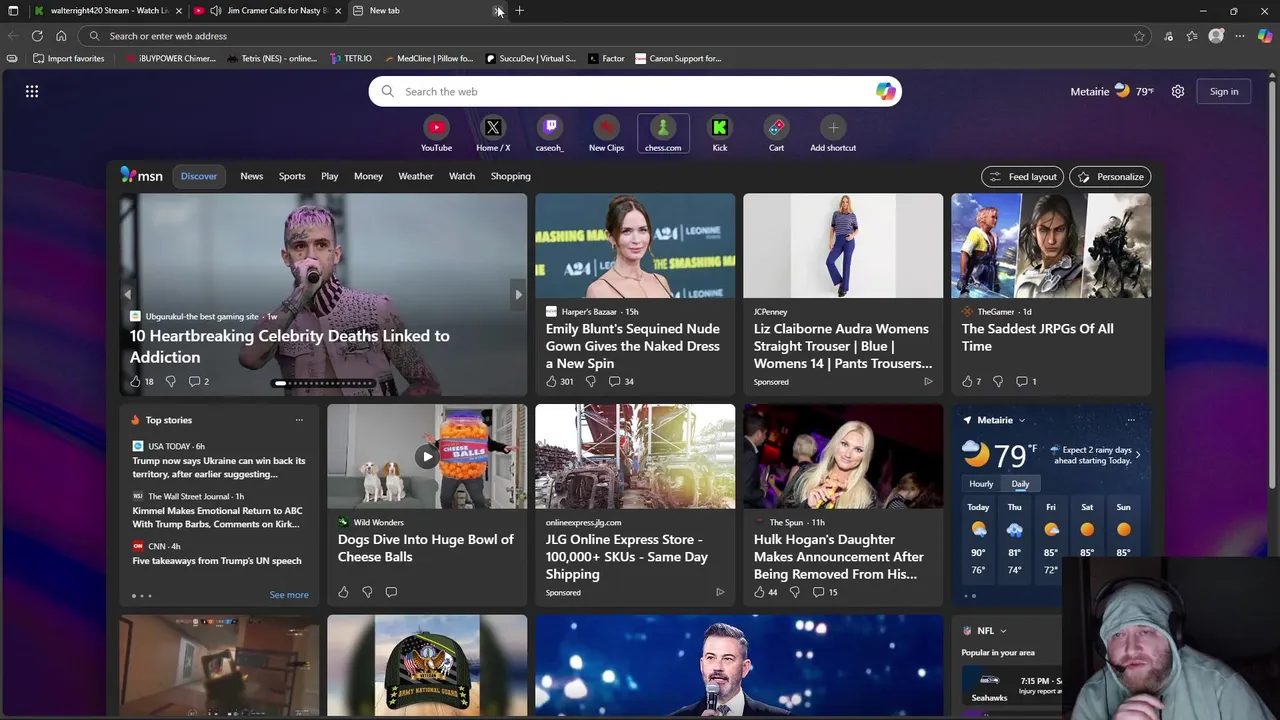The height and width of the screenshot is (720, 1280).
Task: Click the browser refresh button
Action: click(x=37, y=36)
